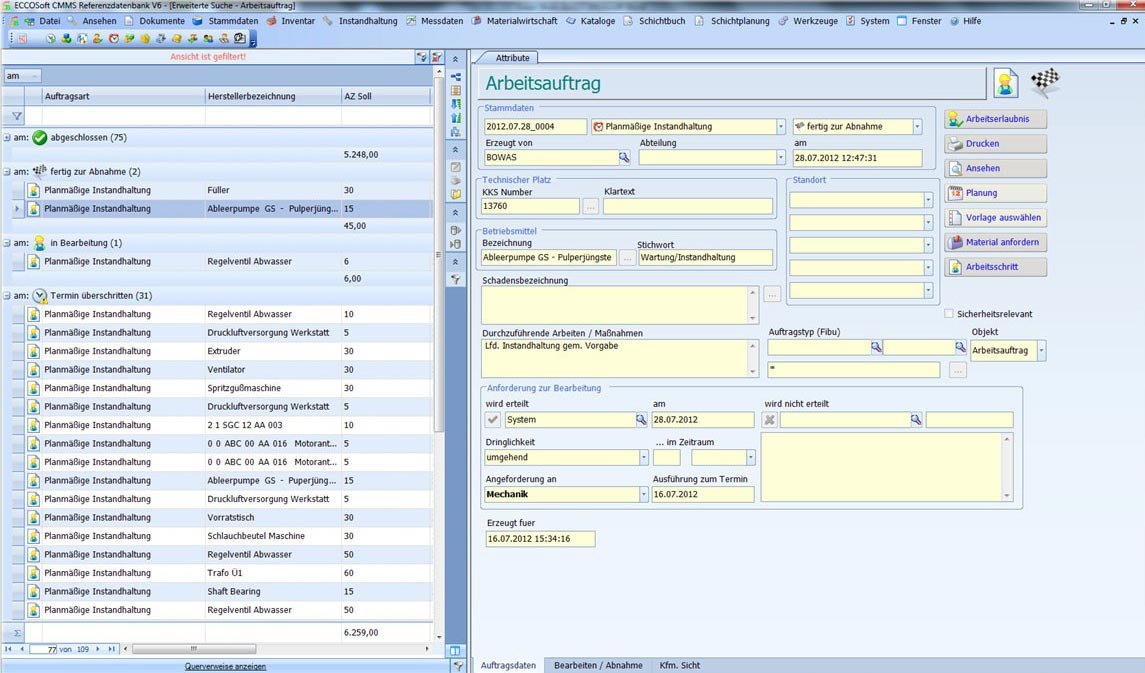Open the Planmäßige Instandhaltung dropdown in Stammdaten
This screenshot has height=673, width=1145.
pyautogui.click(x=781, y=126)
